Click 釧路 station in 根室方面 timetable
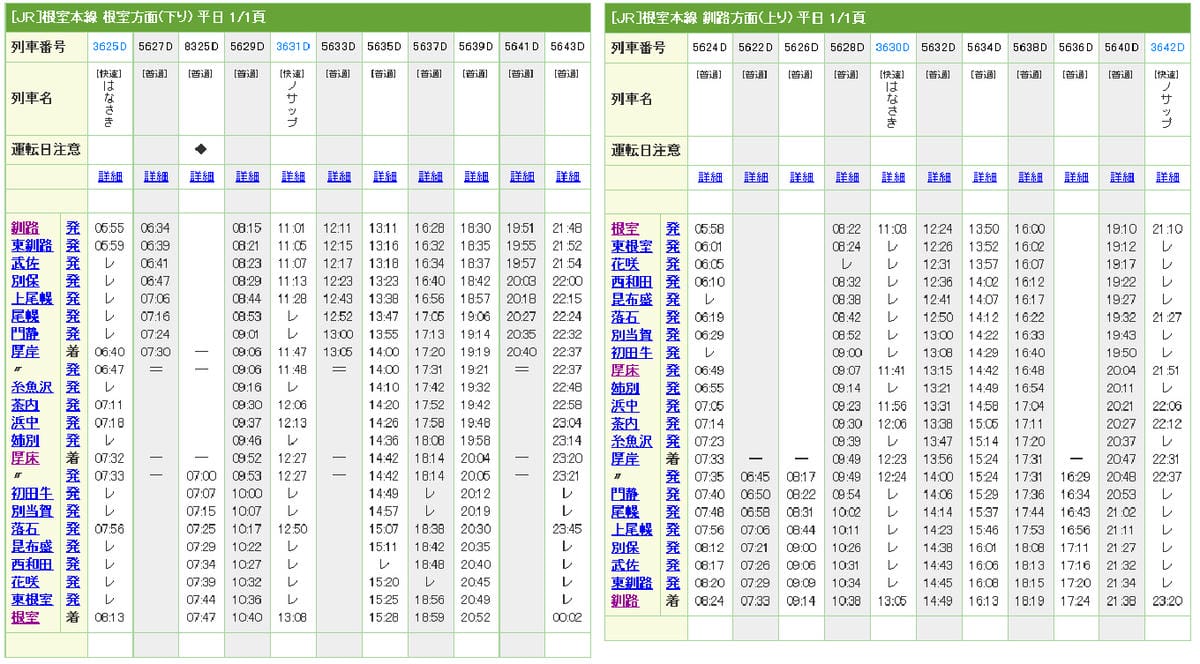Viewport: 1200px width, 664px height. pos(25,228)
